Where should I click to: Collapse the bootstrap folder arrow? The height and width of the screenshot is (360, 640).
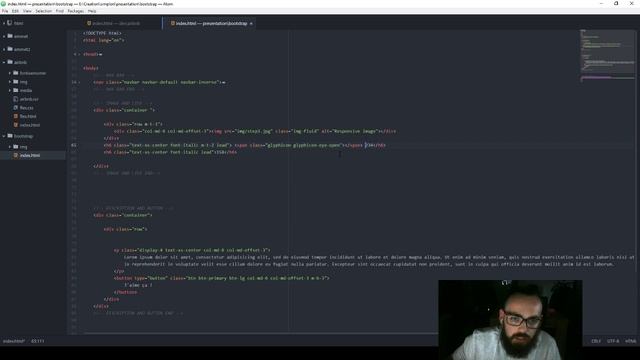pyautogui.click(x=4, y=136)
